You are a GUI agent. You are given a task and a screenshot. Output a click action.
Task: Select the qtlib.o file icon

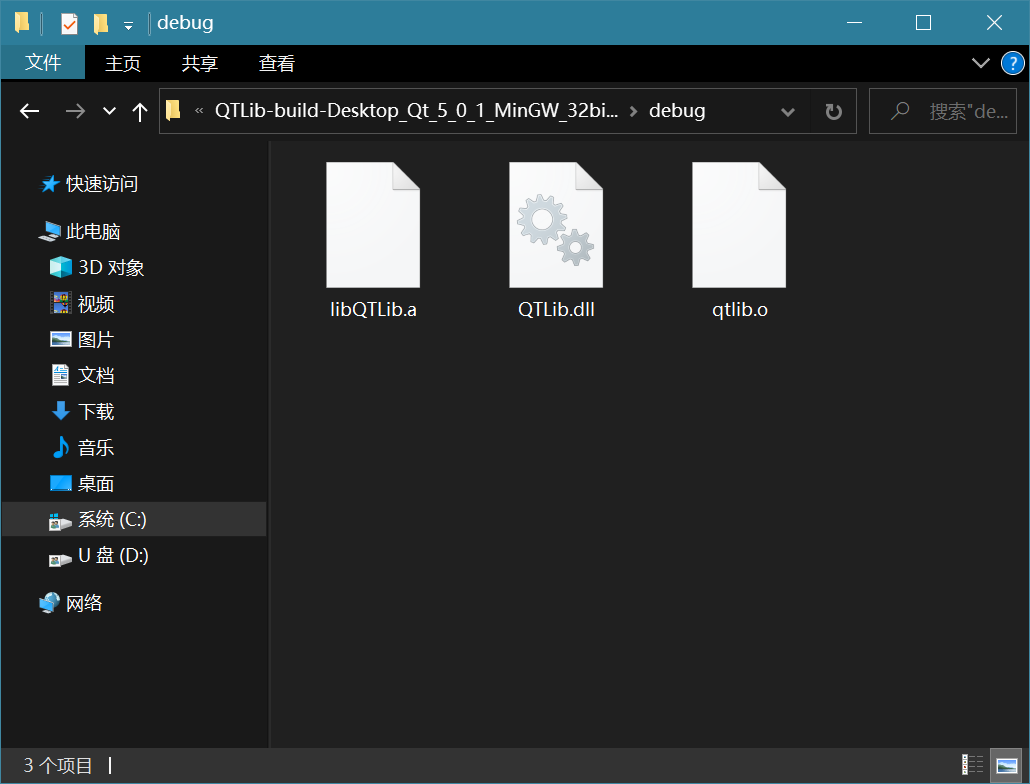[x=739, y=226]
